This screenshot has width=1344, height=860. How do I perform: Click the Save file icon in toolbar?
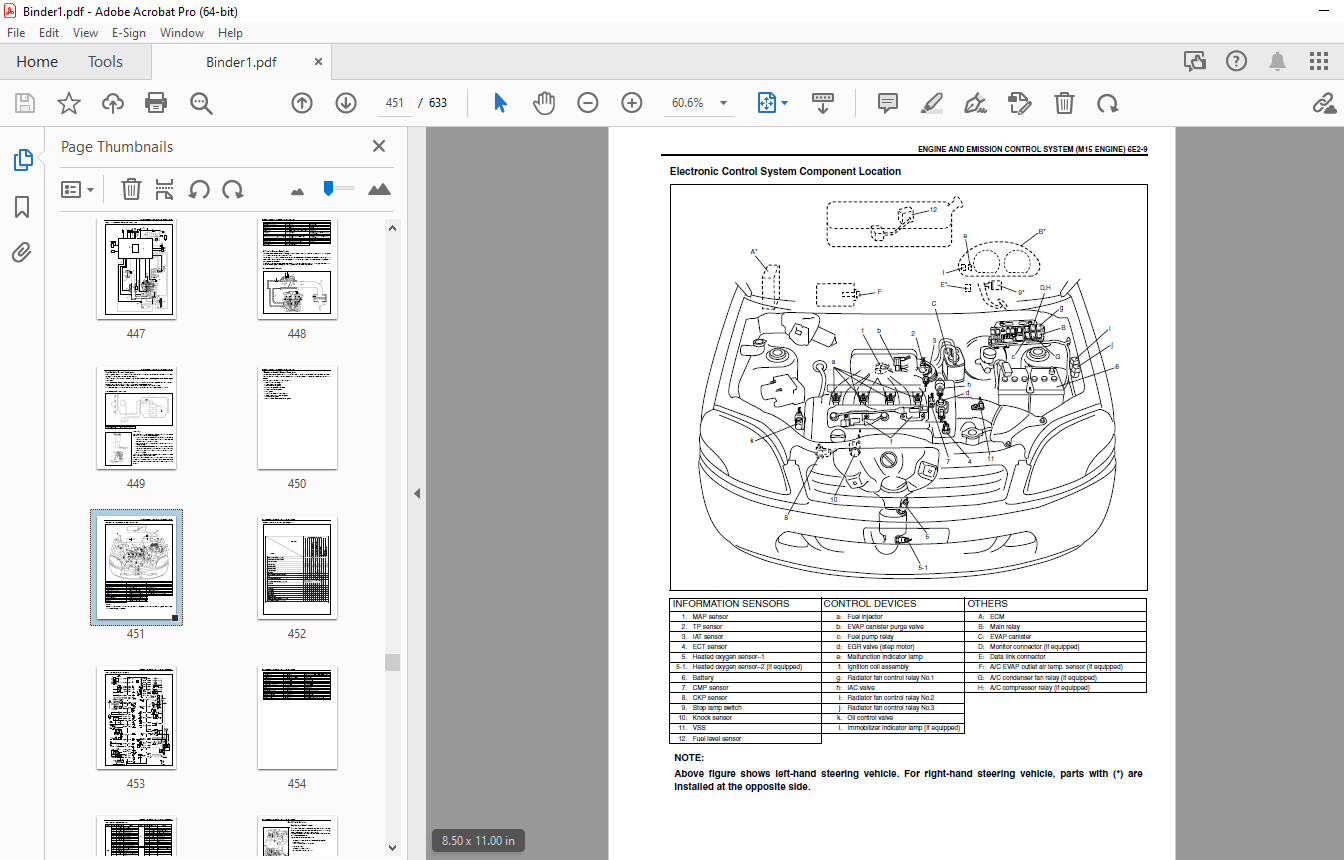click(25, 103)
